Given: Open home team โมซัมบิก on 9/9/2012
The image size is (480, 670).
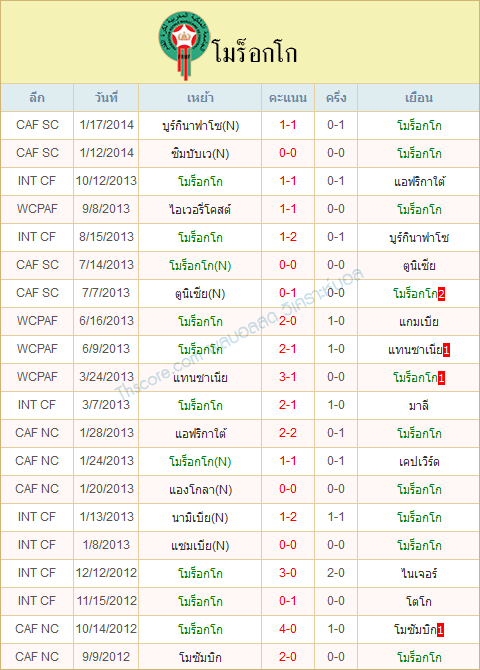Looking at the screenshot, I should tap(200, 658).
